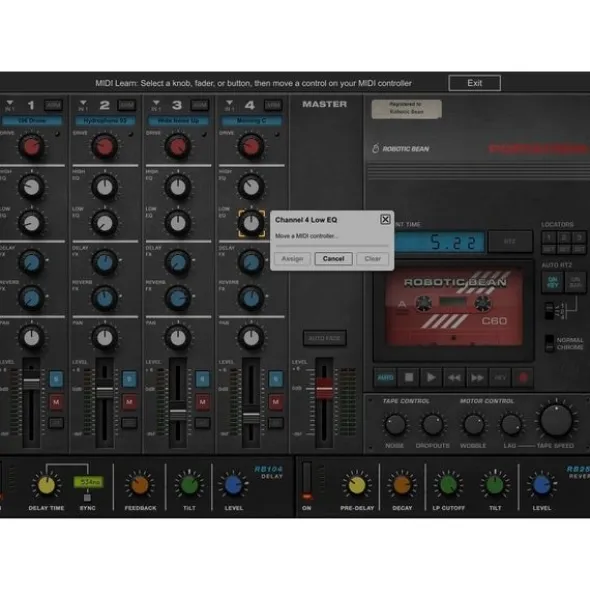This screenshot has height=591, width=590.
Task: Click the RTZ button beside time display
Action: point(510,241)
